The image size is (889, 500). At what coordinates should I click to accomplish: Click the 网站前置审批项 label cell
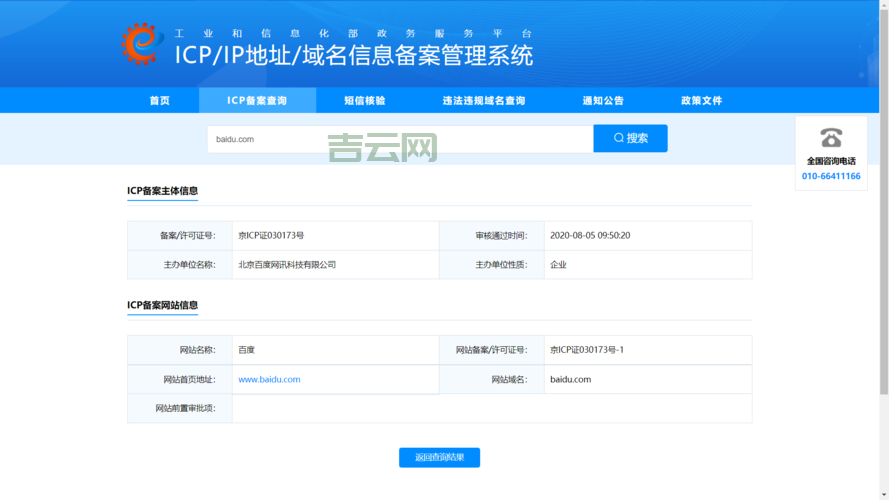(x=180, y=408)
